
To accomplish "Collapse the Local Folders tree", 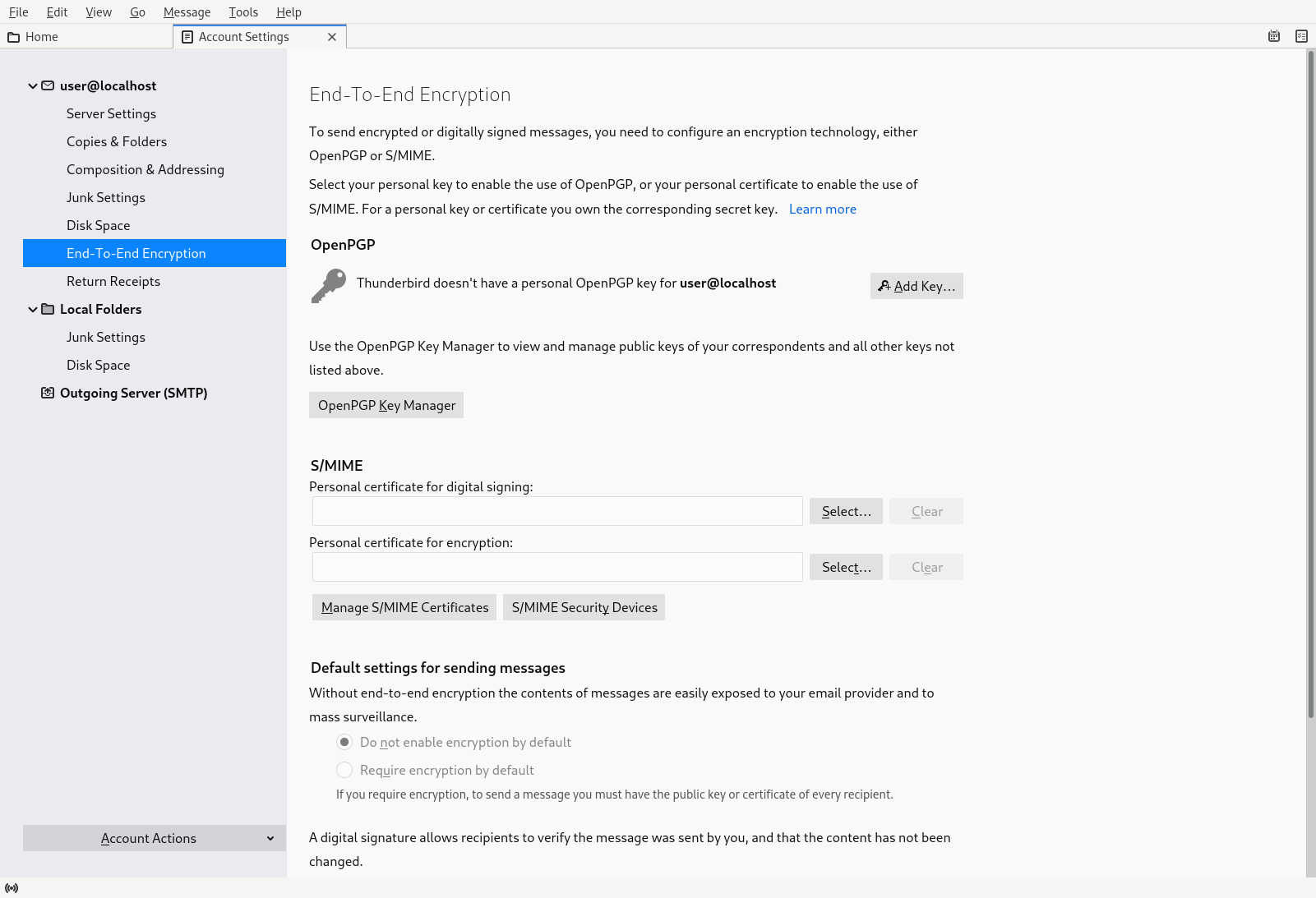I will 33,309.
